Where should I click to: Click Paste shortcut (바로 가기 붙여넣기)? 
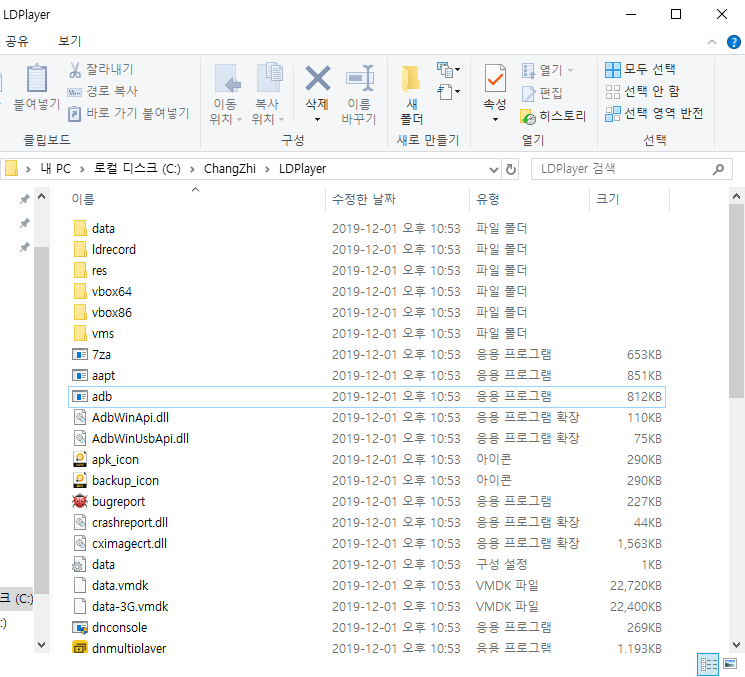(x=129, y=113)
